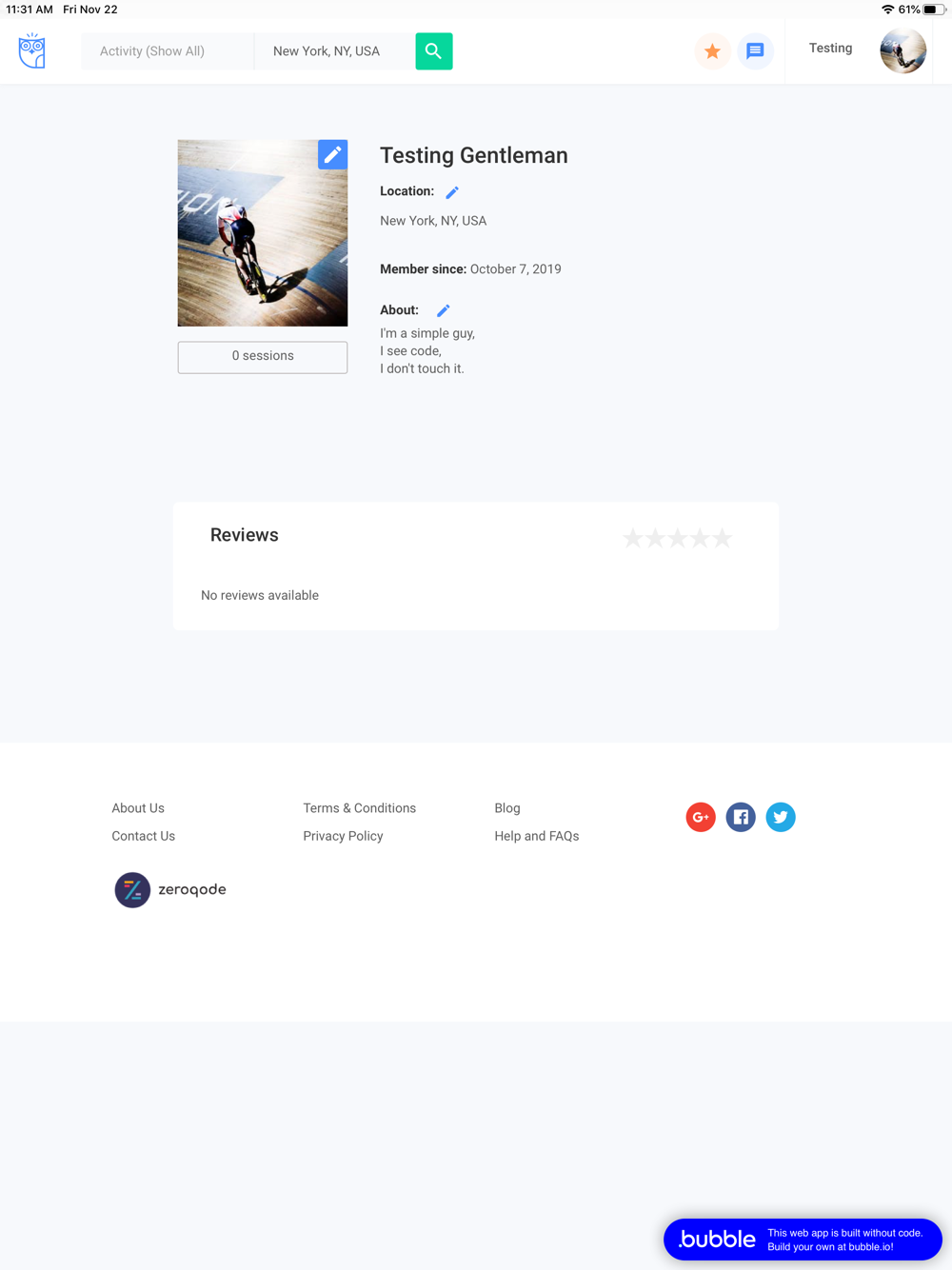Click the Reviews star rating
The height and width of the screenshot is (1270, 952).
[x=678, y=538]
